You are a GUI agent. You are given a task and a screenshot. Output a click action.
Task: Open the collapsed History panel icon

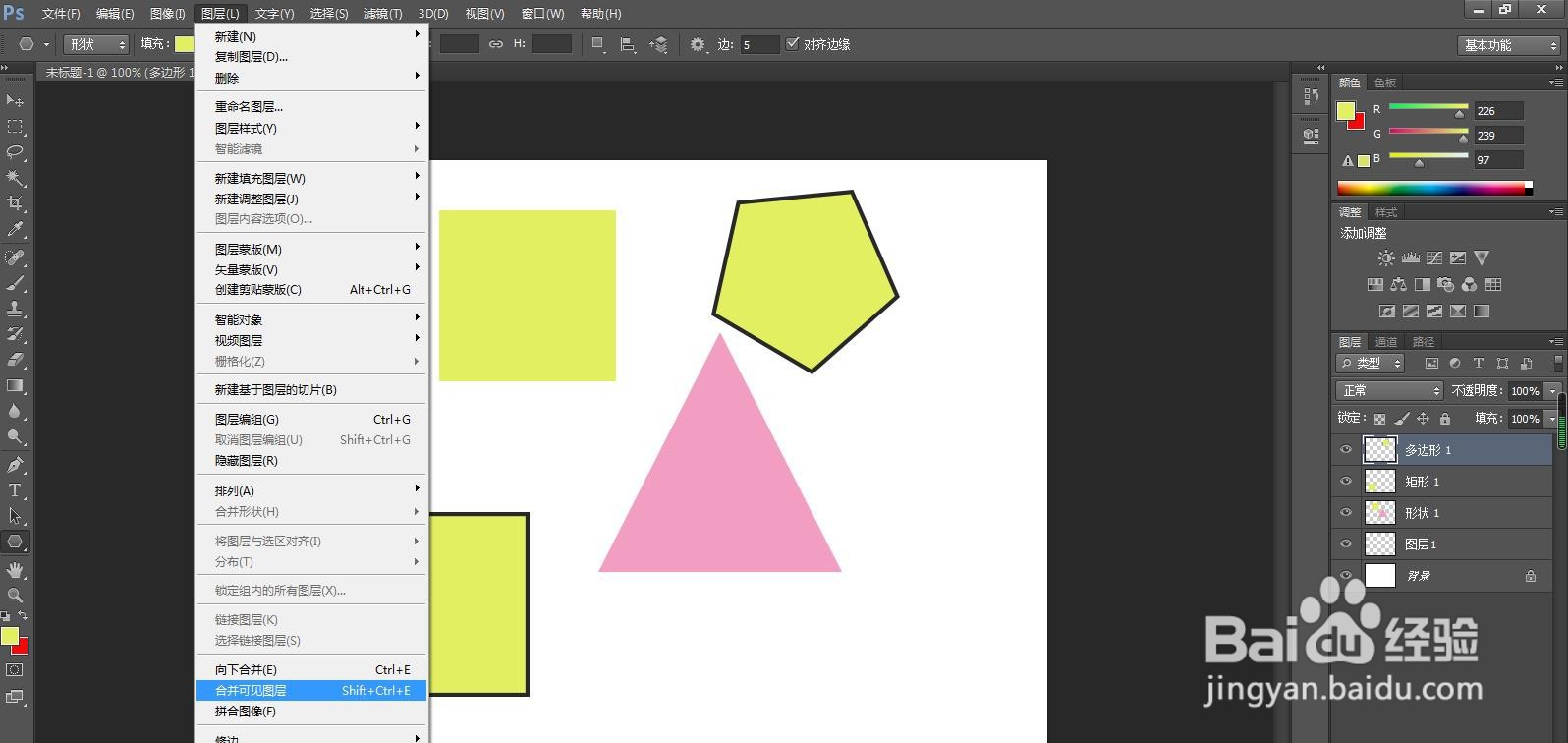coord(1311,96)
